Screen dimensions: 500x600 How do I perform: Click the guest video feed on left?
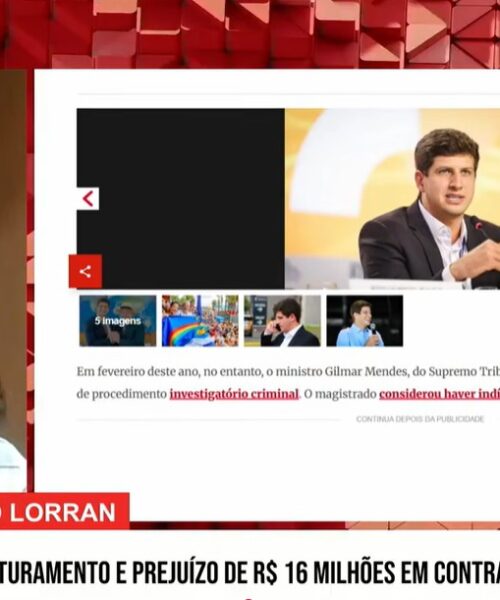(x=13, y=281)
